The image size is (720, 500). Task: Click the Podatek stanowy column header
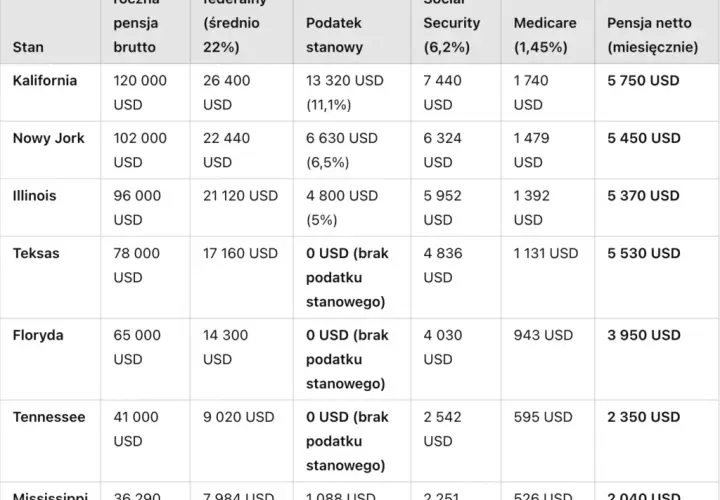click(334, 35)
